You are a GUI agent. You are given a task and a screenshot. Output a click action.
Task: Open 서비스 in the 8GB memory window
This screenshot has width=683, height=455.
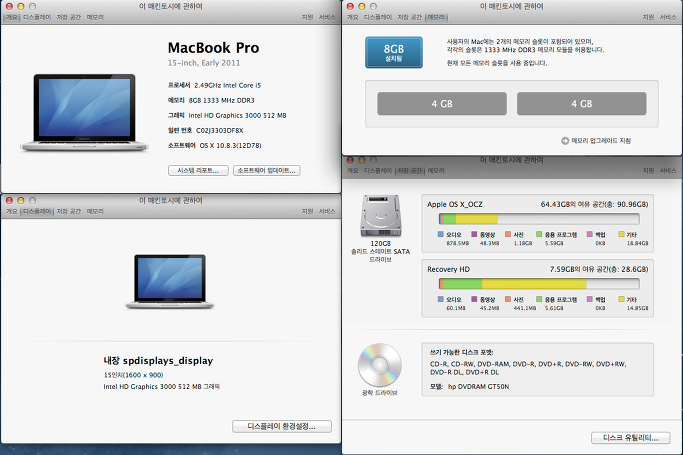[x=668, y=17]
